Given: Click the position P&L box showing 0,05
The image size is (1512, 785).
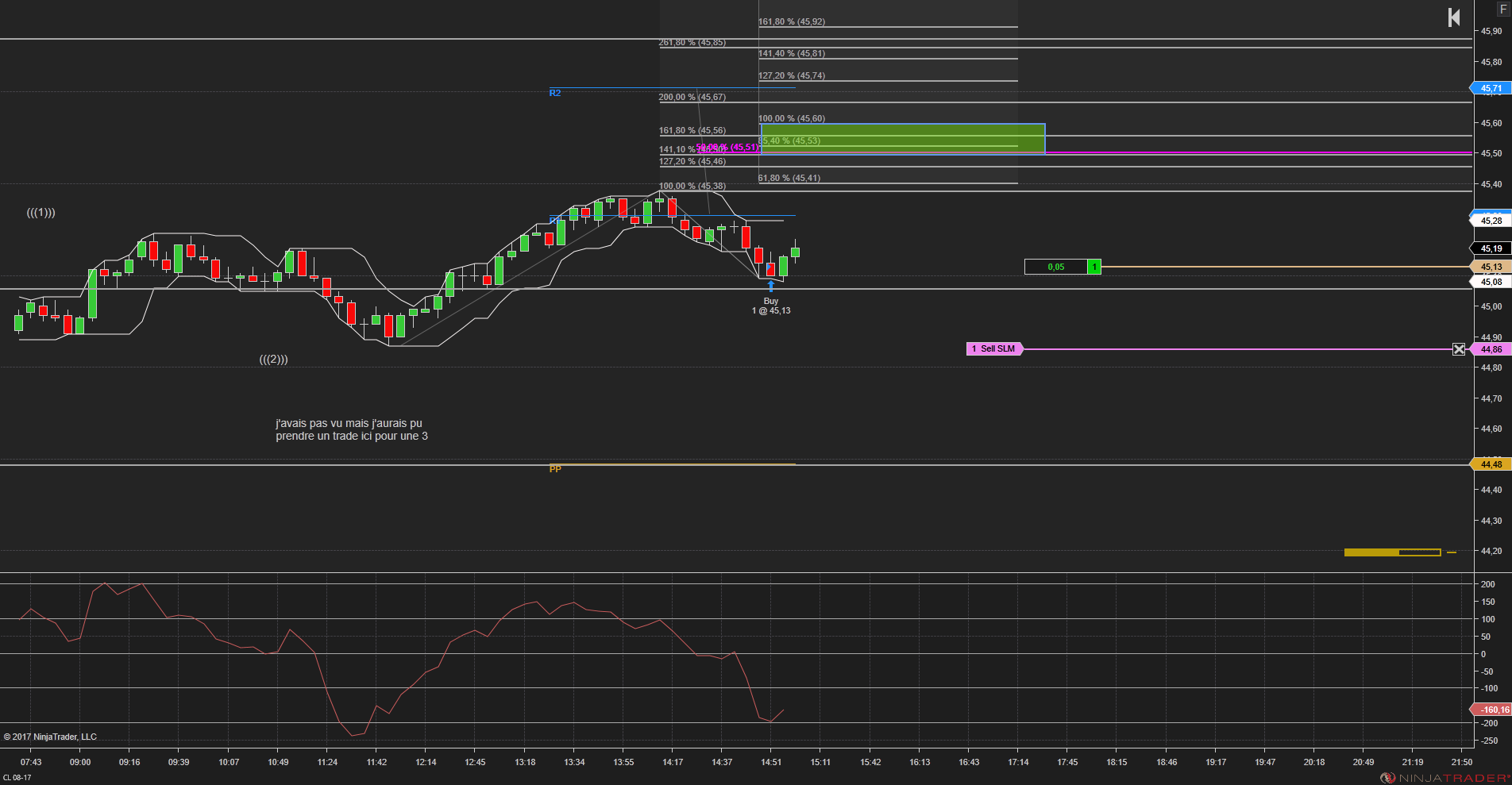Looking at the screenshot, I should (1056, 267).
